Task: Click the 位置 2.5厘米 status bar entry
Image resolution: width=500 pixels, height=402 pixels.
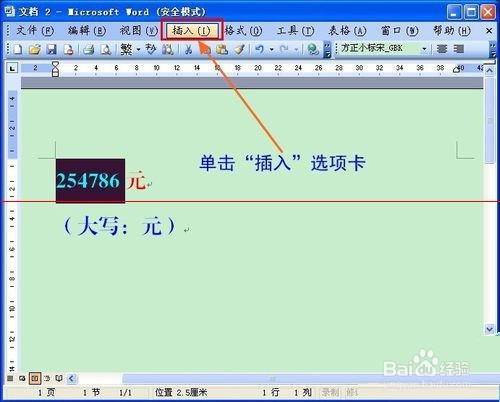Action: pyautogui.click(x=181, y=392)
